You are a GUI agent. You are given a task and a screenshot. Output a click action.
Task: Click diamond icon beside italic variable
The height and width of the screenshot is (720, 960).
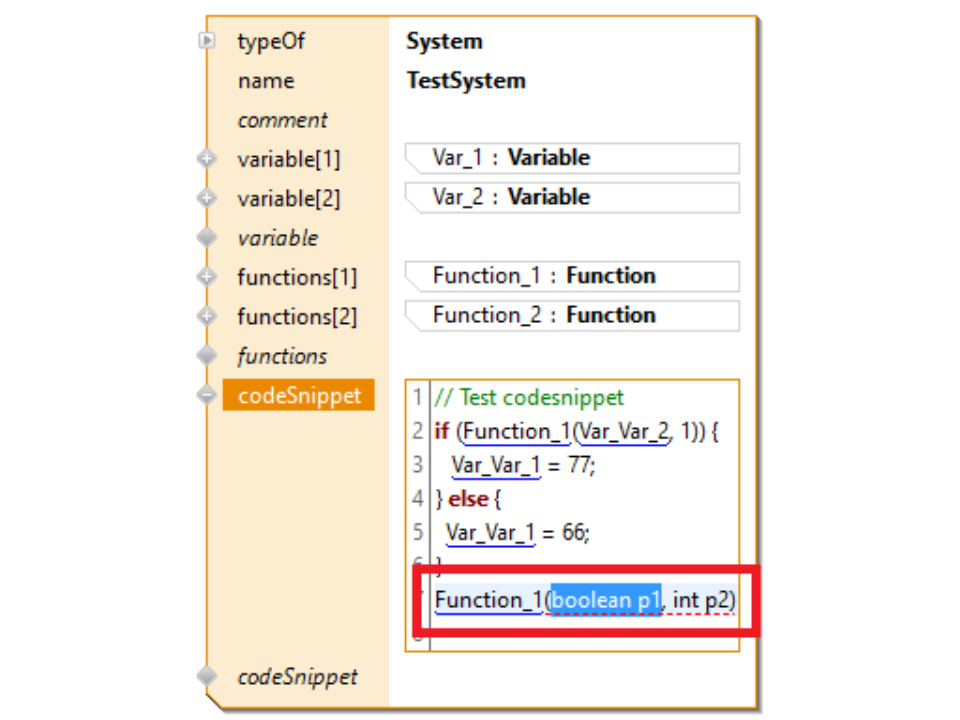pos(207,238)
